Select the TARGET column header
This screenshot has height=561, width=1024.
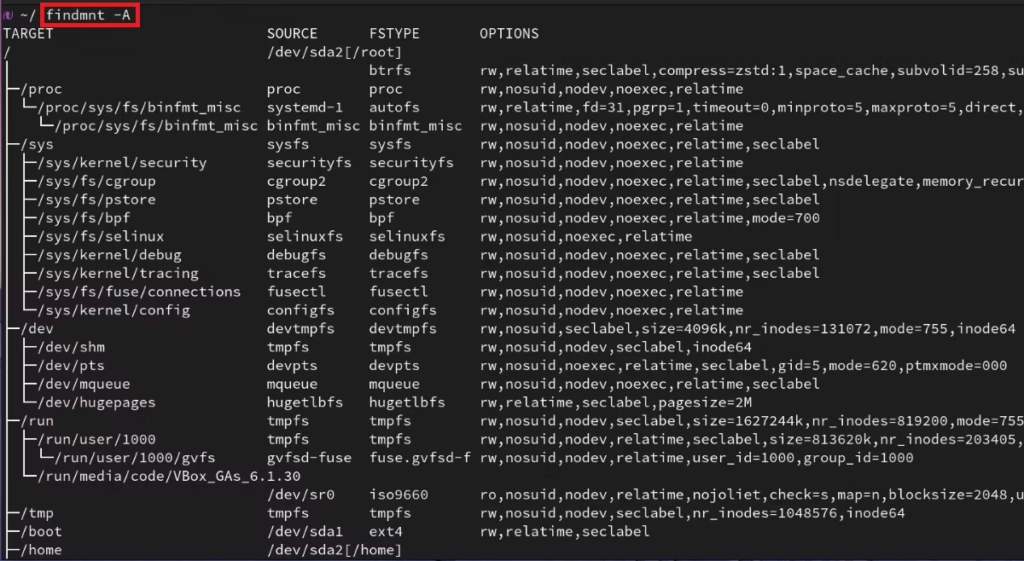[x=28, y=33]
